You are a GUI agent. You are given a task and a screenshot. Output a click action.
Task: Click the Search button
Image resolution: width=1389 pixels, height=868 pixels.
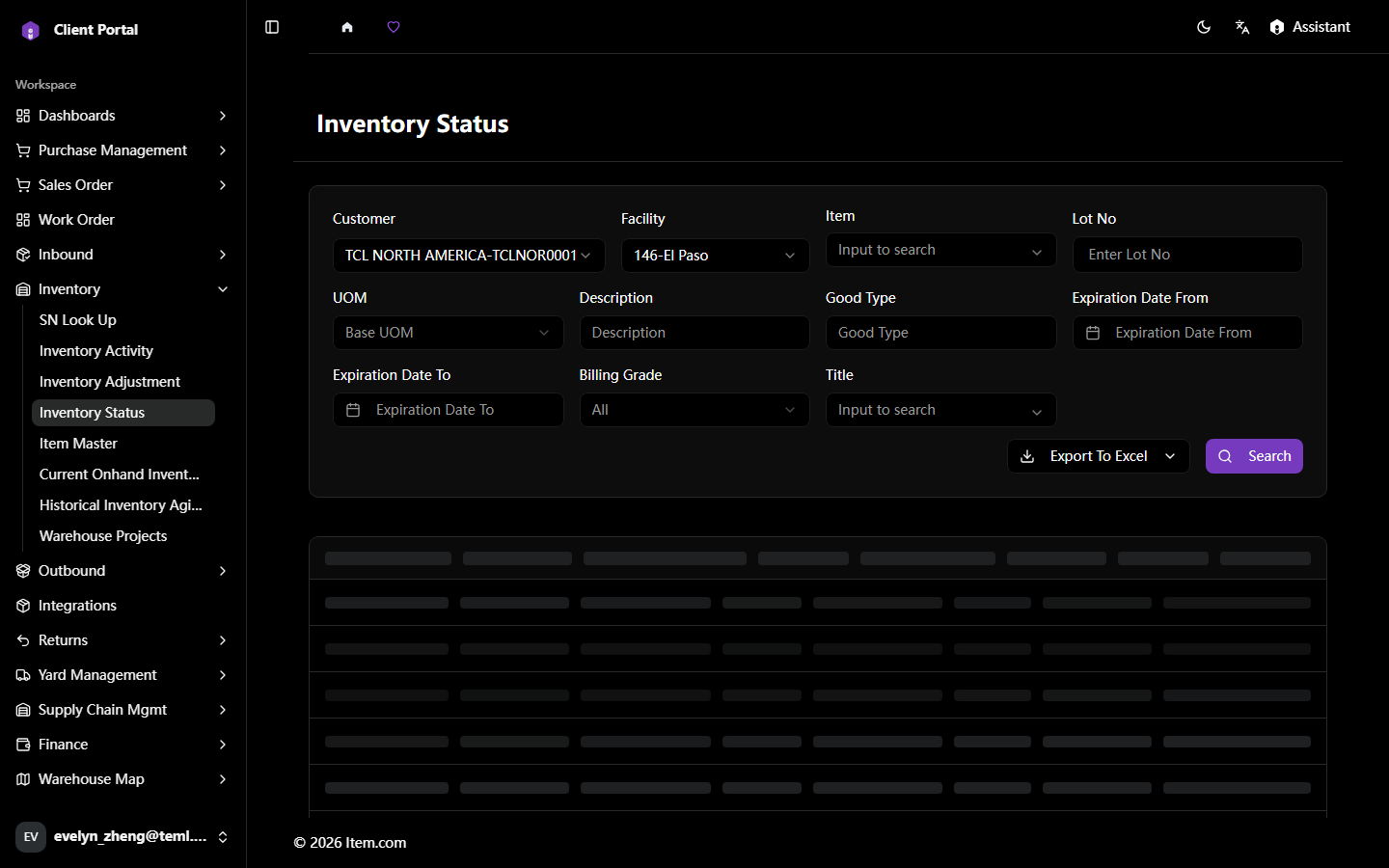point(1254,456)
